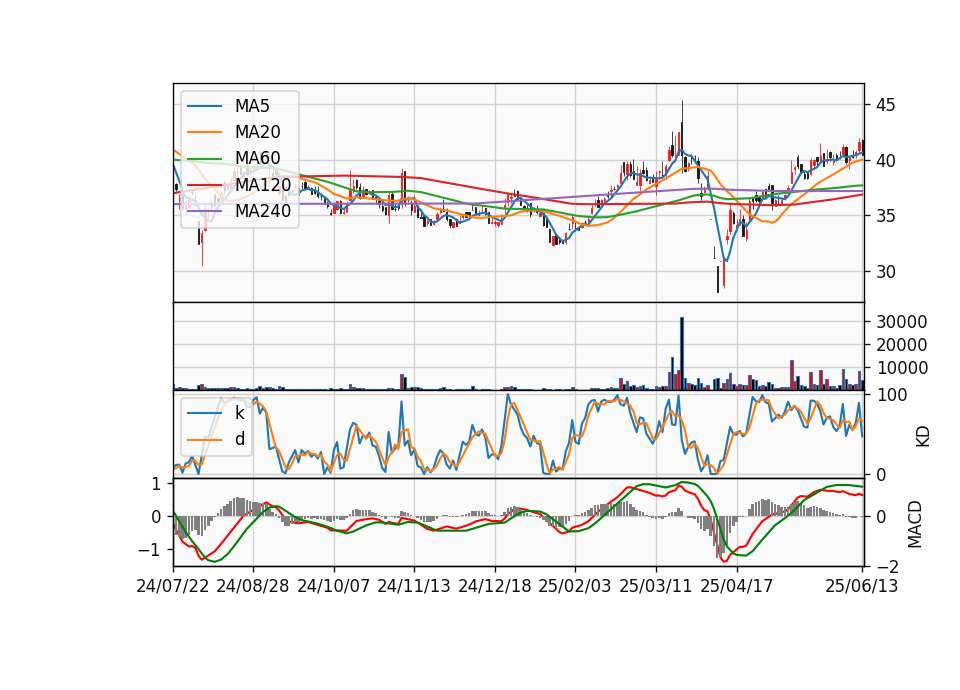Image resolution: width=960 pixels, height=690 pixels.
Task: Click the KD axis value 100
Action: tap(892, 395)
